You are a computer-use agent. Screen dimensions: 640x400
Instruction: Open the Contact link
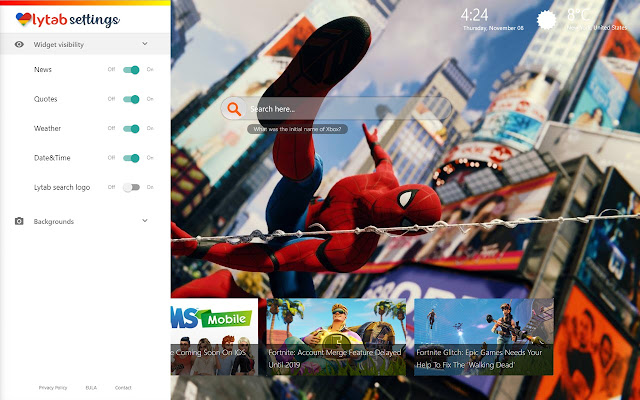[123, 388]
